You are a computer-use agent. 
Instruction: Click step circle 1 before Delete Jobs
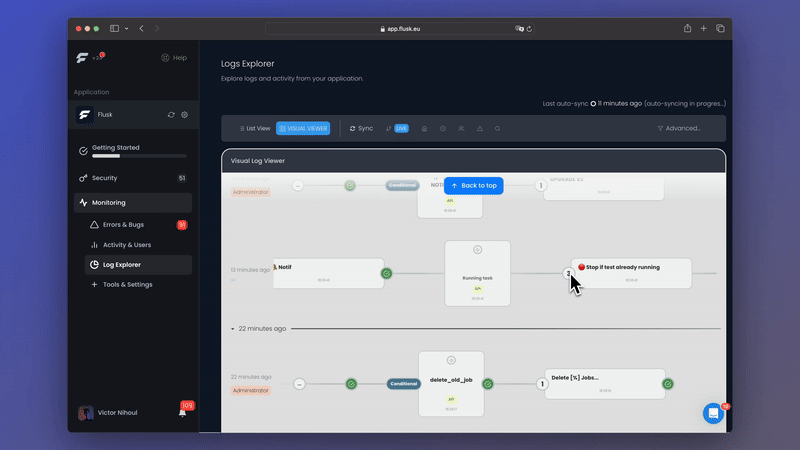[542, 384]
